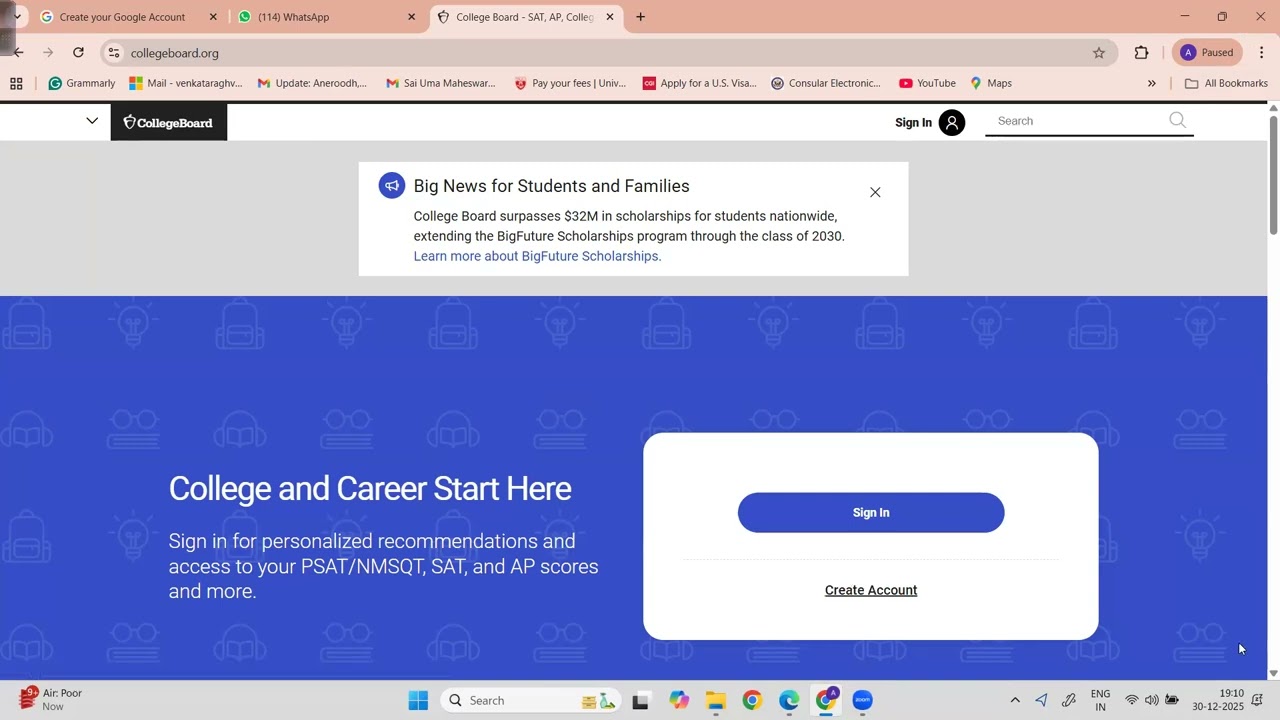Open the Maps bookmark

991,83
